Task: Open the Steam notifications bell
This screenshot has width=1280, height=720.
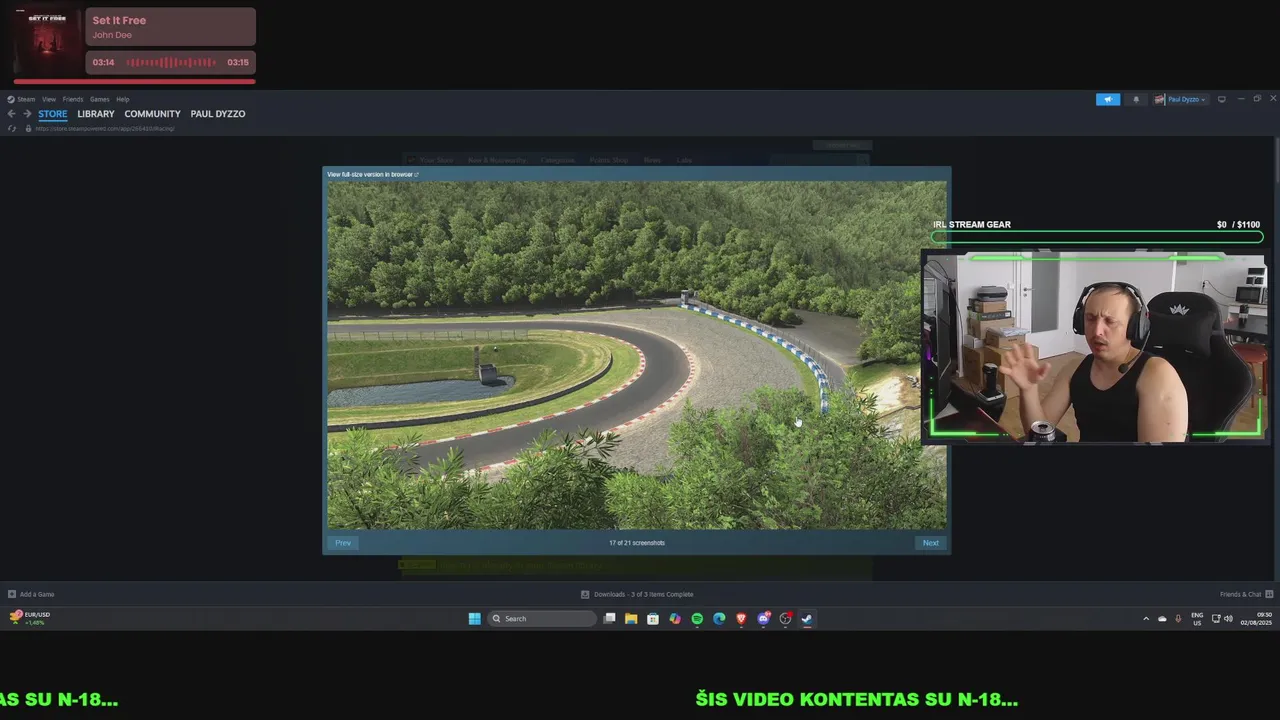Action: [x=1135, y=99]
